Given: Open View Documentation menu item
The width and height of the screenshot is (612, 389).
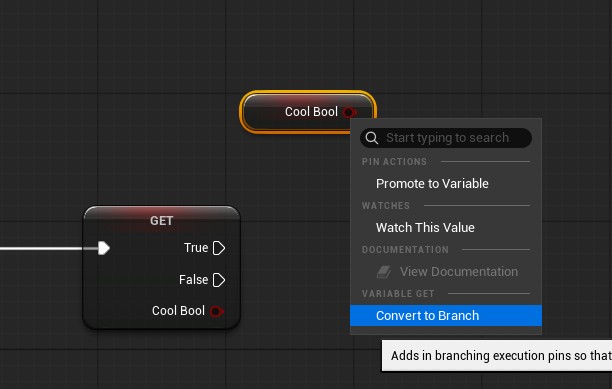Looking at the screenshot, I should pyautogui.click(x=446, y=272).
